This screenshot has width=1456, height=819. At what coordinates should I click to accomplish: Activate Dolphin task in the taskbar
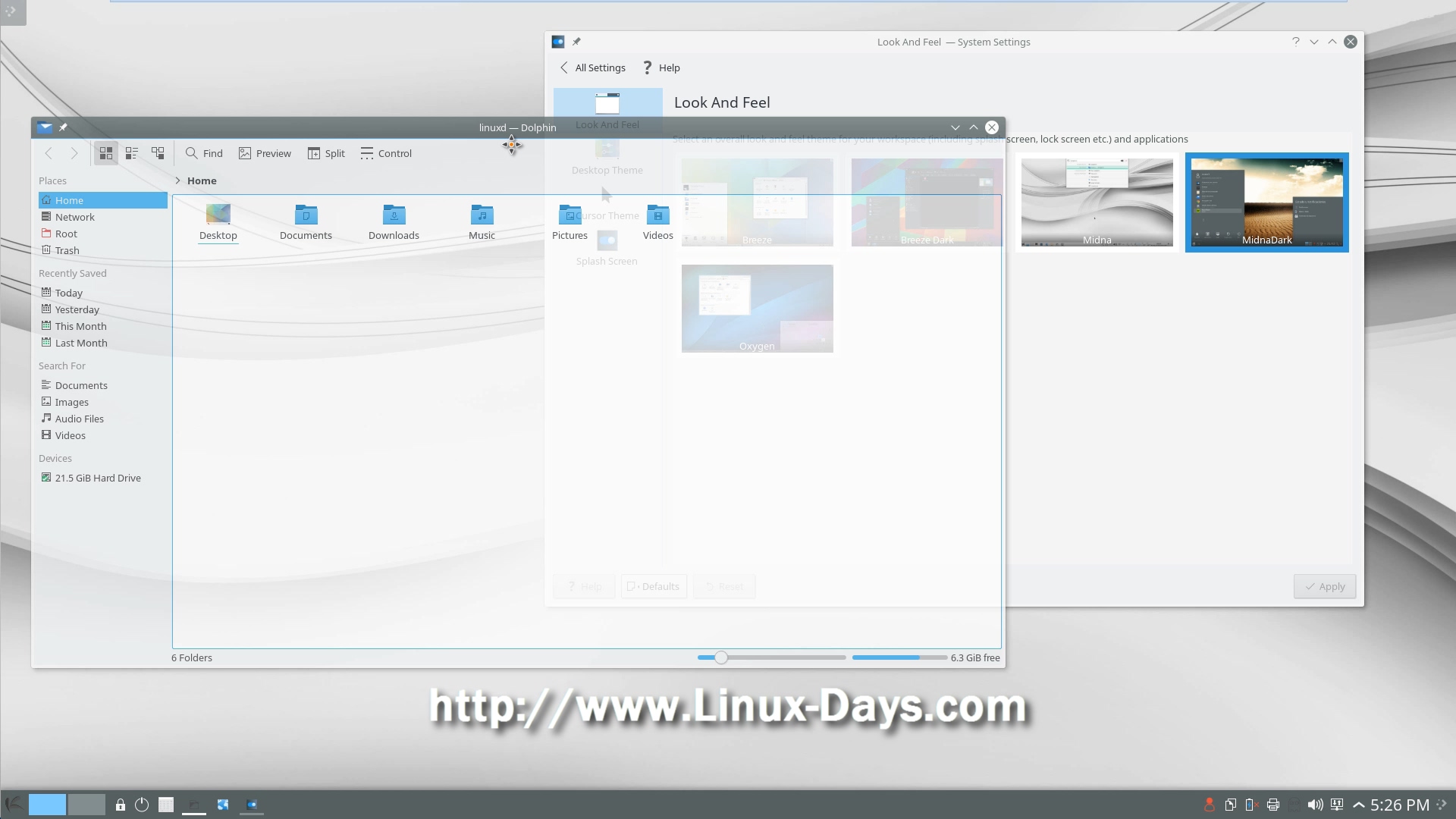coord(194,805)
